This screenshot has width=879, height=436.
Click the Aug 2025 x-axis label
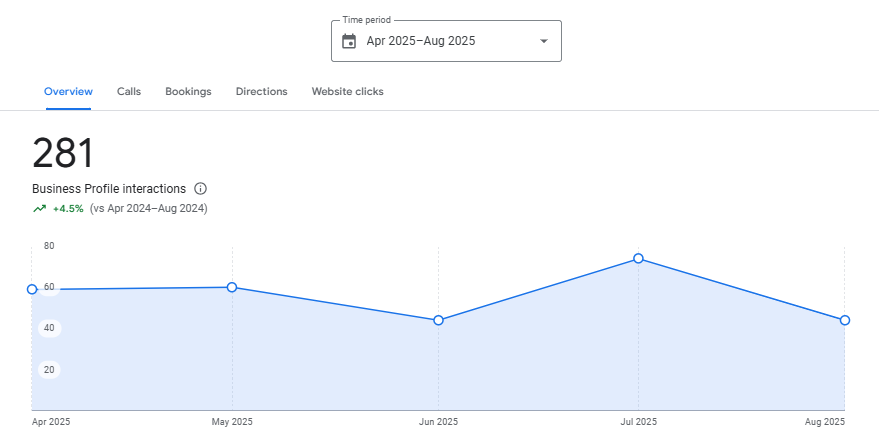(x=825, y=422)
